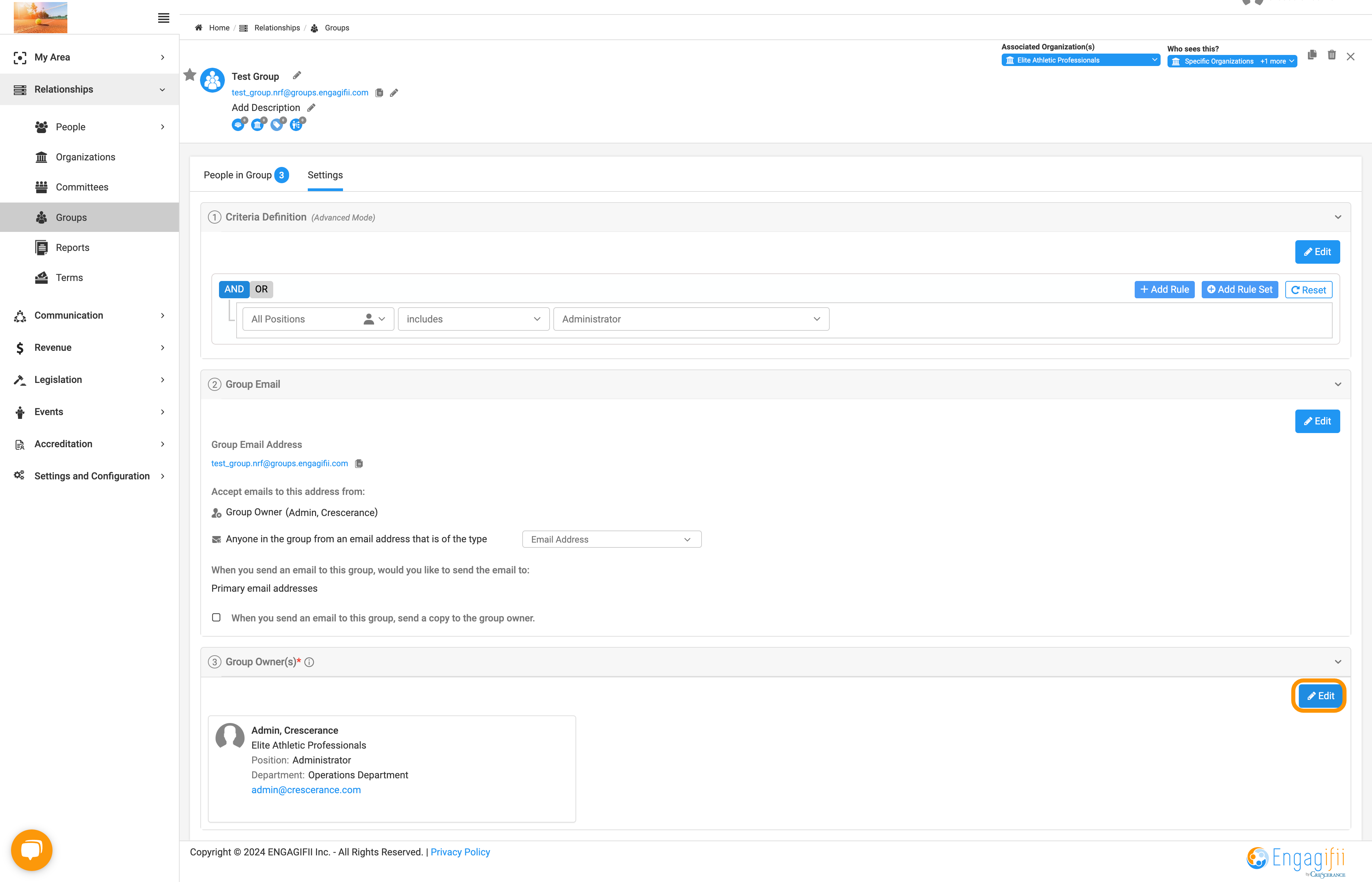The height and width of the screenshot is (882, 1372).
Task: Check send copy to group owner
Action: pyautogui.click(x=216, y=617)
